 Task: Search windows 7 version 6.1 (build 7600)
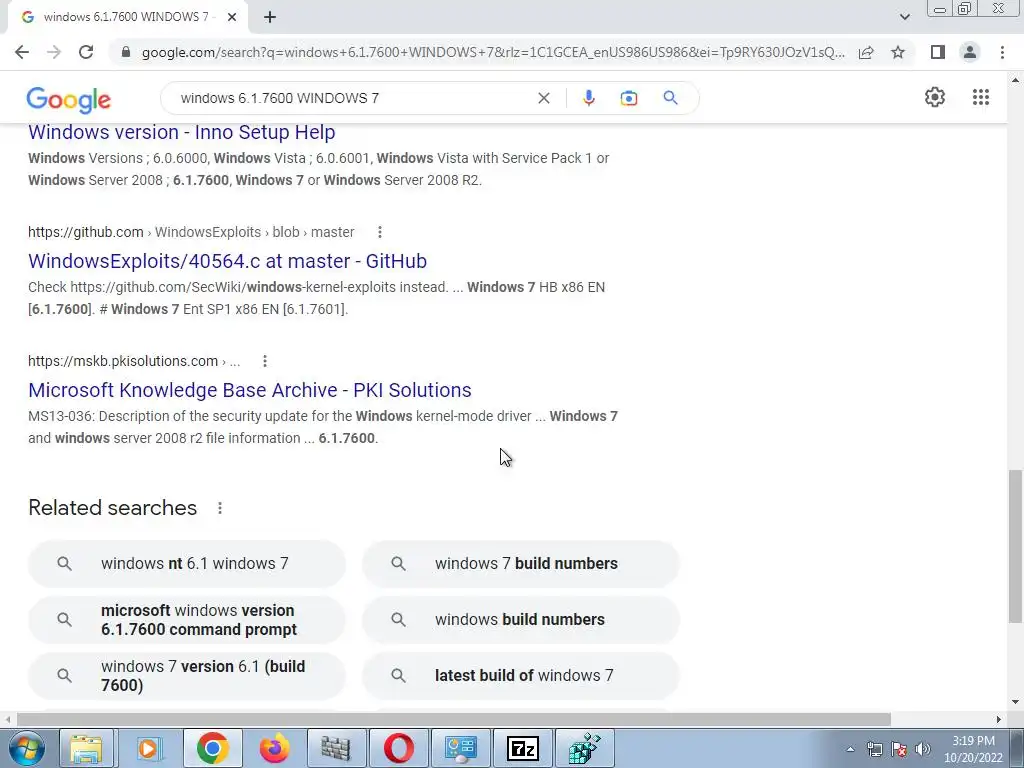[x=187, y=676]
